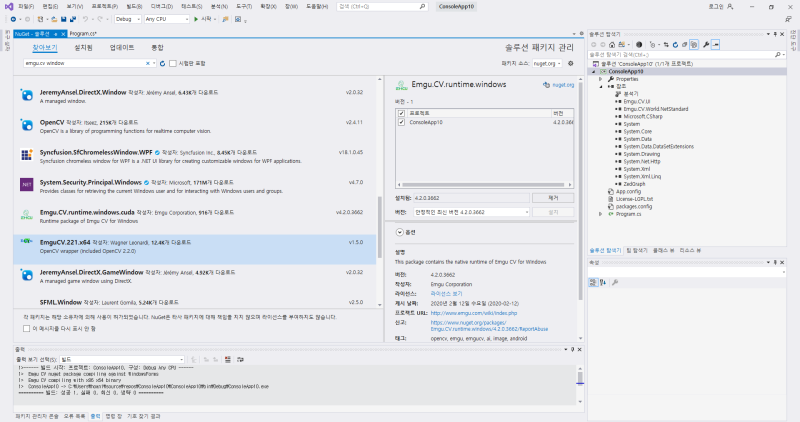Click property pages wrench in Properties panel

click(x=615, y=282)
